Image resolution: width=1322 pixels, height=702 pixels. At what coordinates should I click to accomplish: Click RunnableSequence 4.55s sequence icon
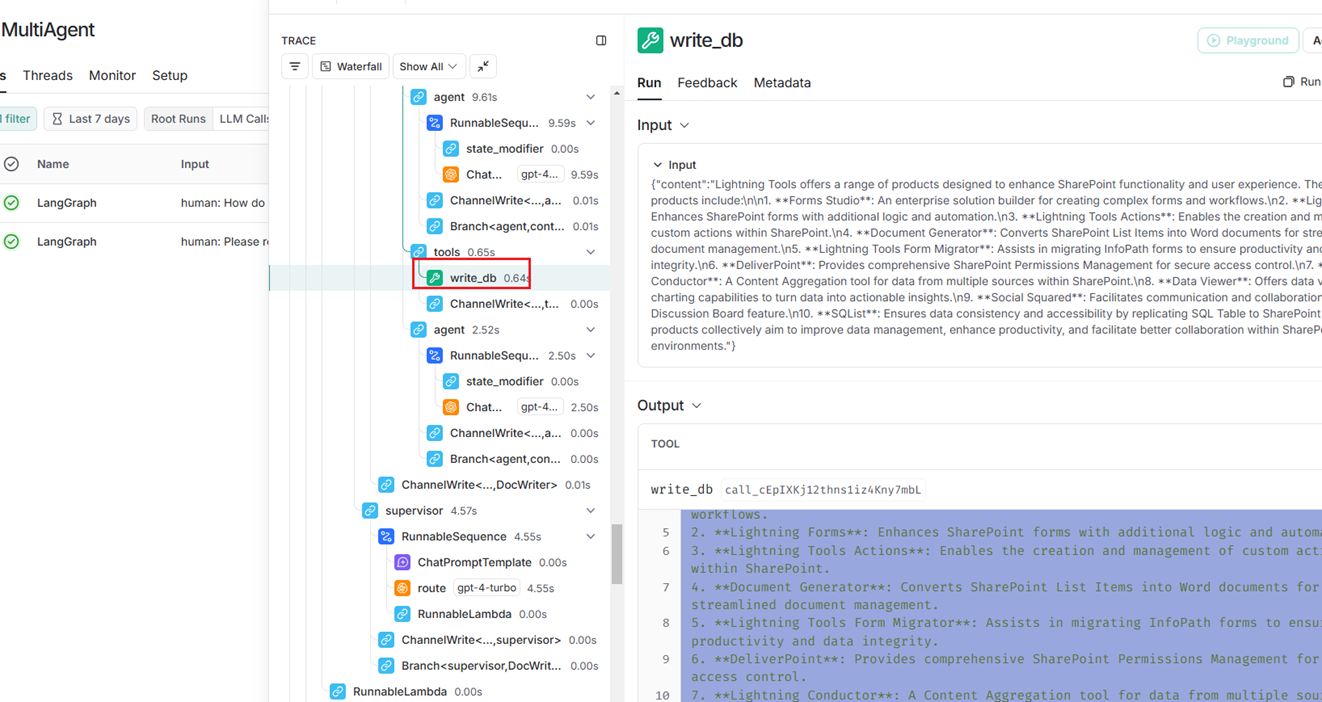coord(386,537)
